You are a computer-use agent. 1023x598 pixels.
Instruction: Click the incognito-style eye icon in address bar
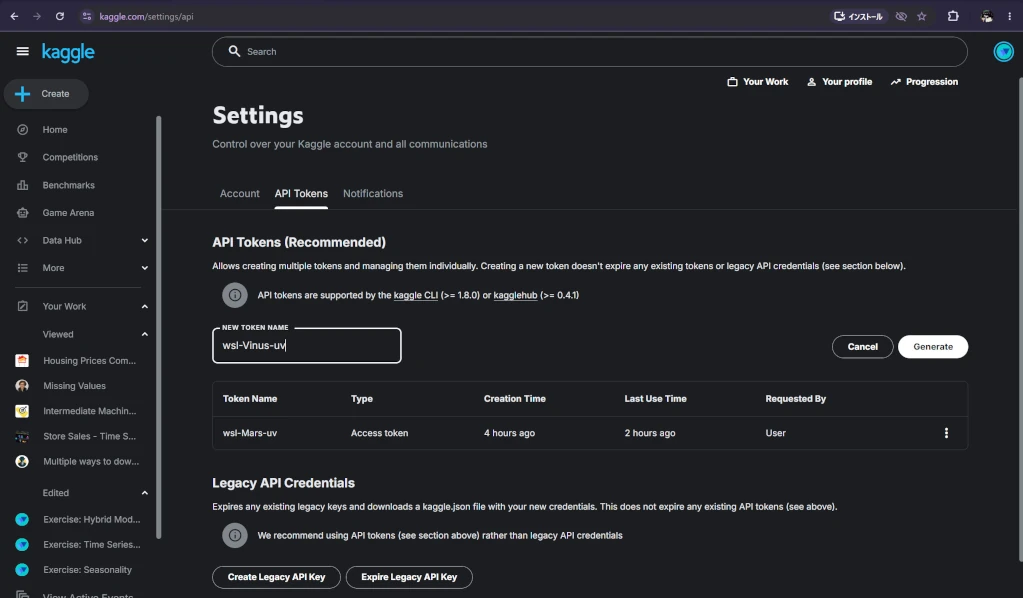point(901,16)
